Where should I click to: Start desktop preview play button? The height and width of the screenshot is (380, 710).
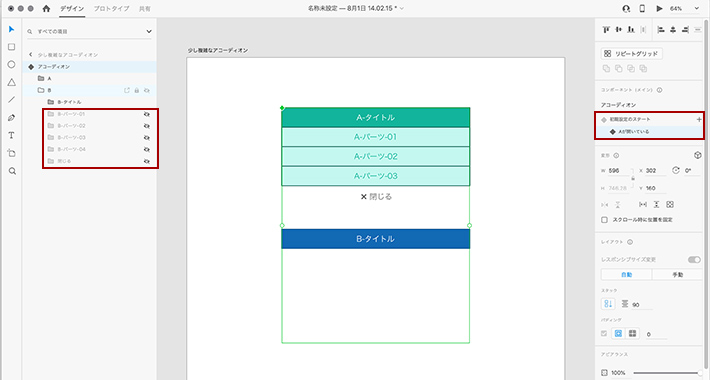[659, 9]
